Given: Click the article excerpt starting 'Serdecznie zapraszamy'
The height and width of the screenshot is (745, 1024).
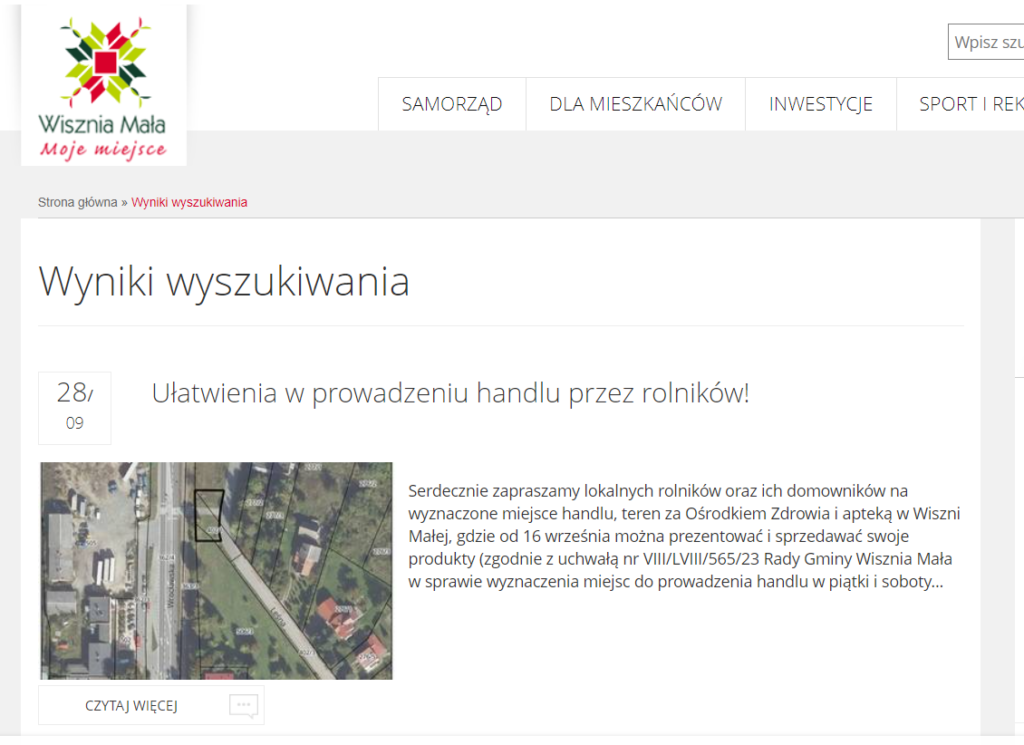Looking at the screenshot, I should click(684, 536).
